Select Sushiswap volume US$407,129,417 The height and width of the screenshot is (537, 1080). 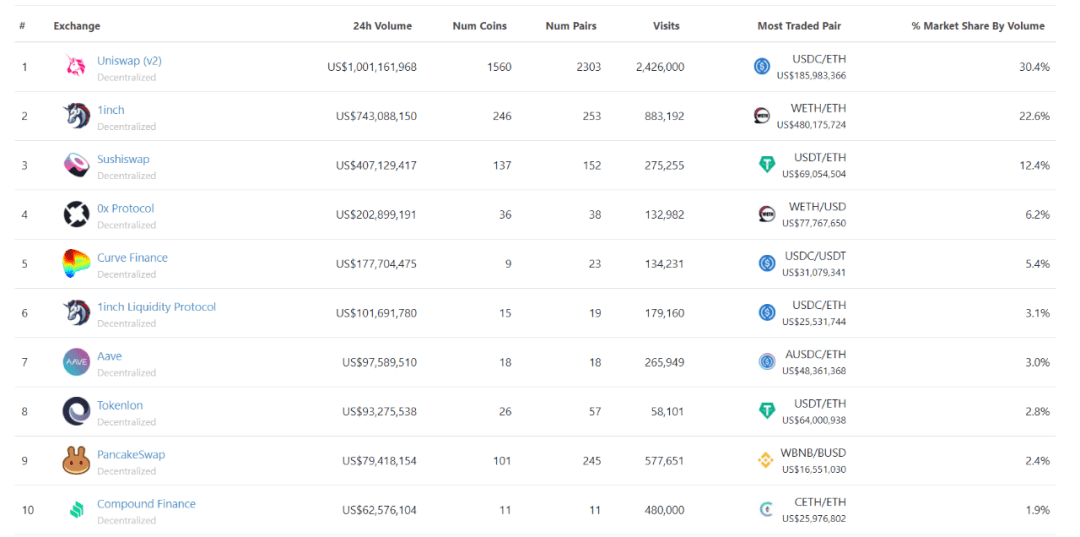tap(376, 165)
